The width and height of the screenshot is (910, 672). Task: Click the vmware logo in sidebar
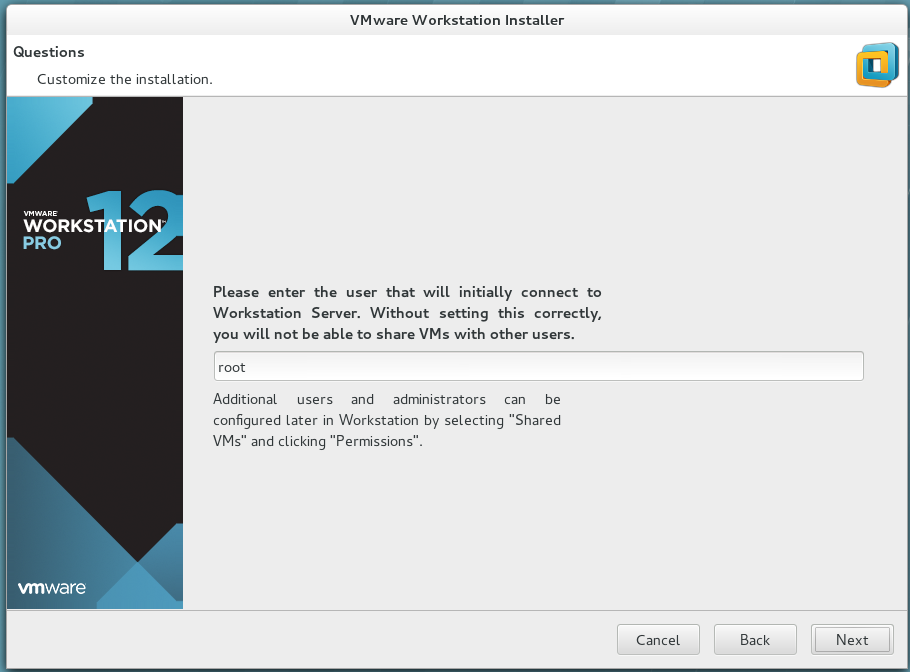click(x=52, y=588)
